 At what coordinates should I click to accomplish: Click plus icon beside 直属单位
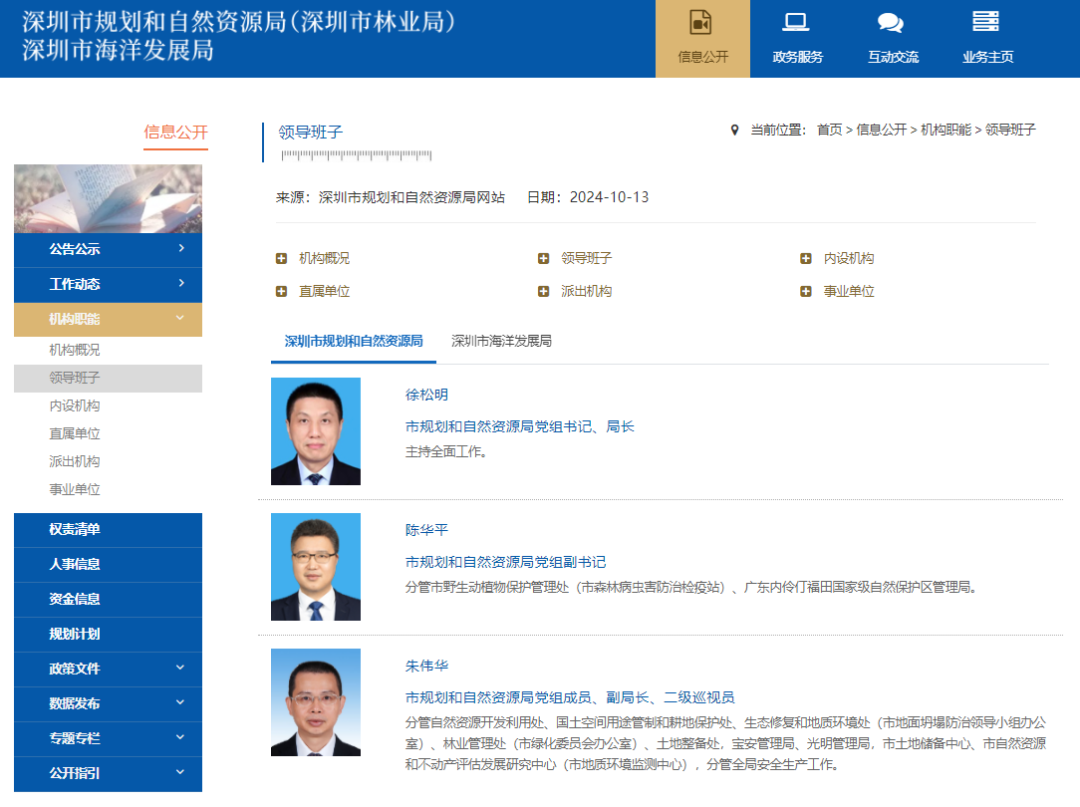click(281, 292)
